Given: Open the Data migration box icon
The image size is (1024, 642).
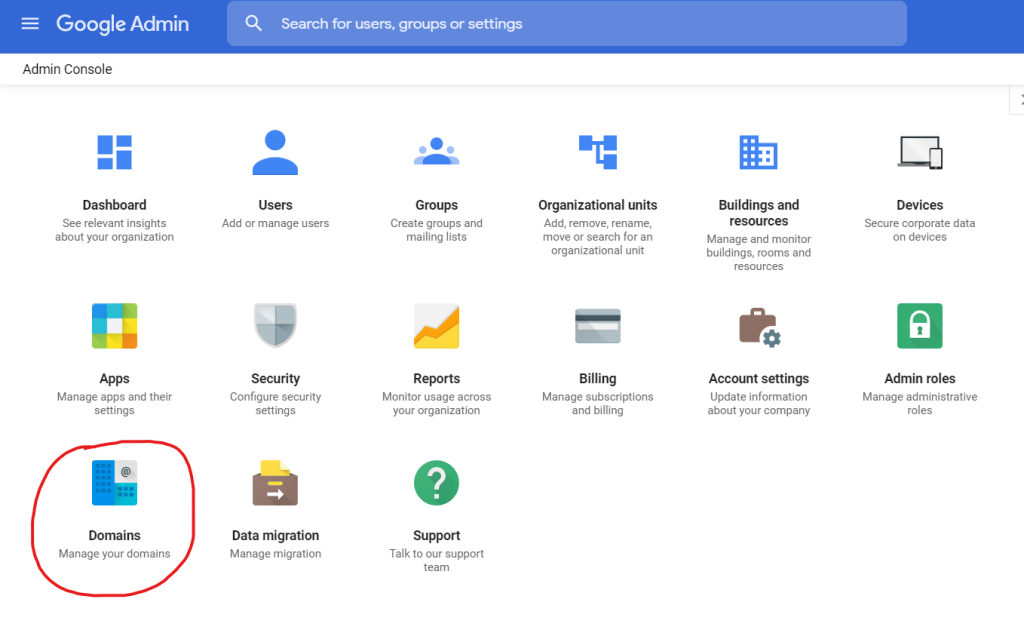Looking at the screenshot, I should point(275,483).
